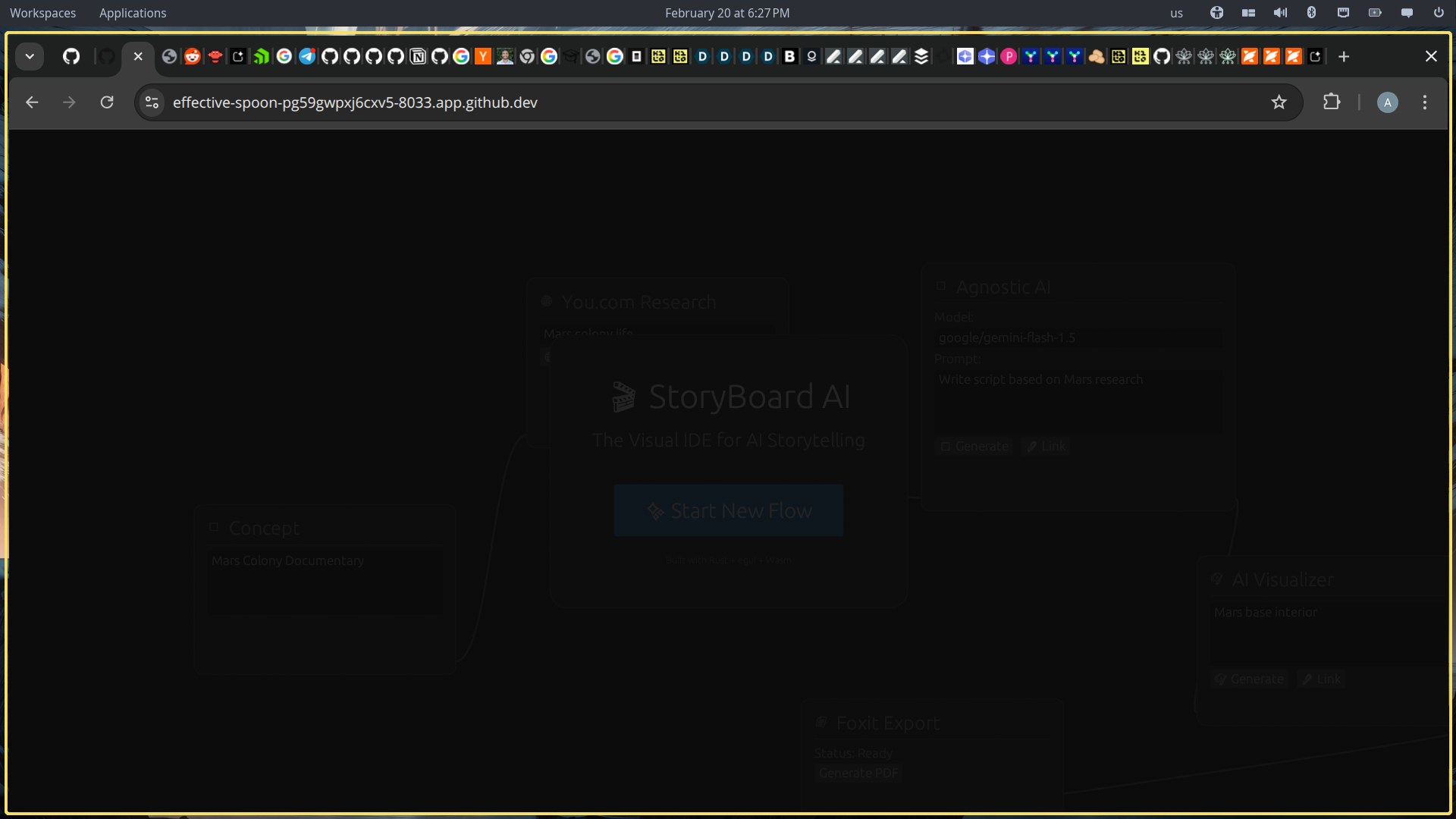This screenshot has width=1456, height=819.
Task: Expand the tab search dropdown
Action: [x=30, y=57]
